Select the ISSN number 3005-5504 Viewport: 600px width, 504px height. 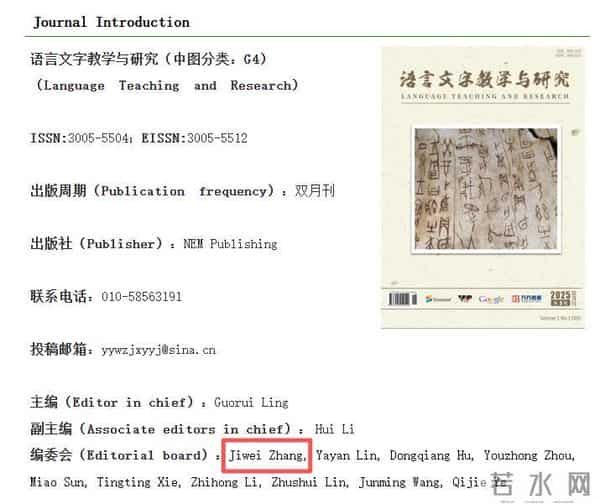[98, 138]
